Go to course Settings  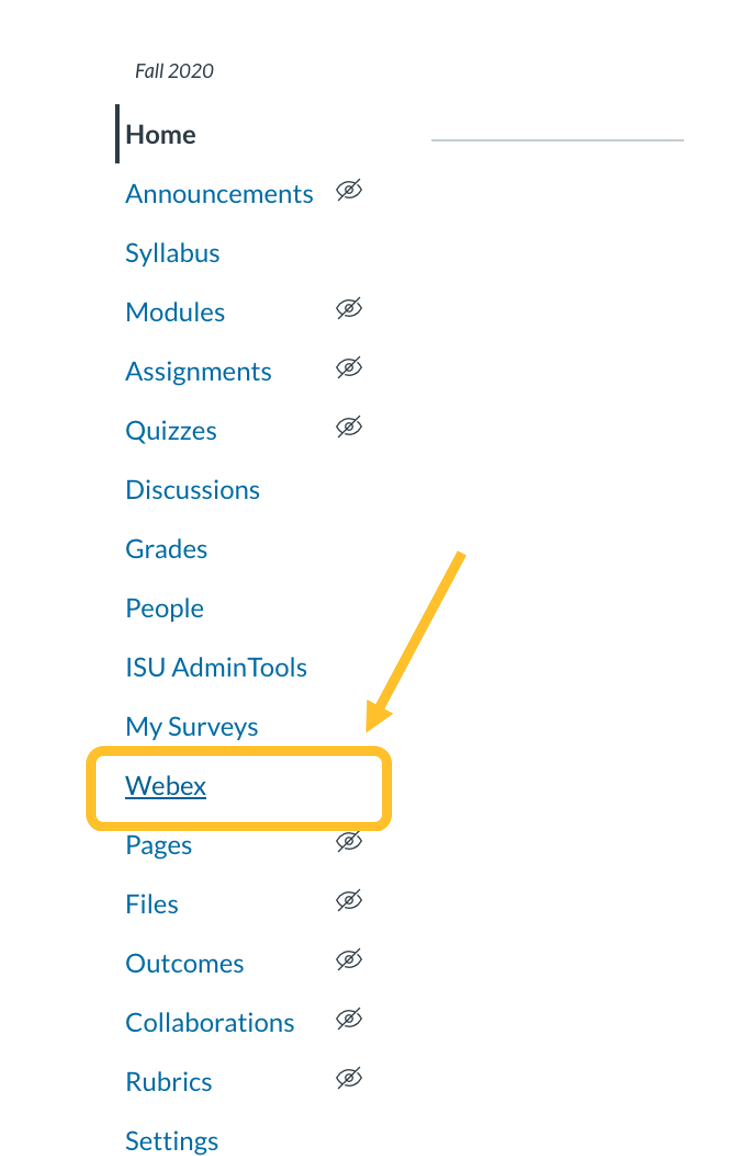click(x=172, y=1141)
